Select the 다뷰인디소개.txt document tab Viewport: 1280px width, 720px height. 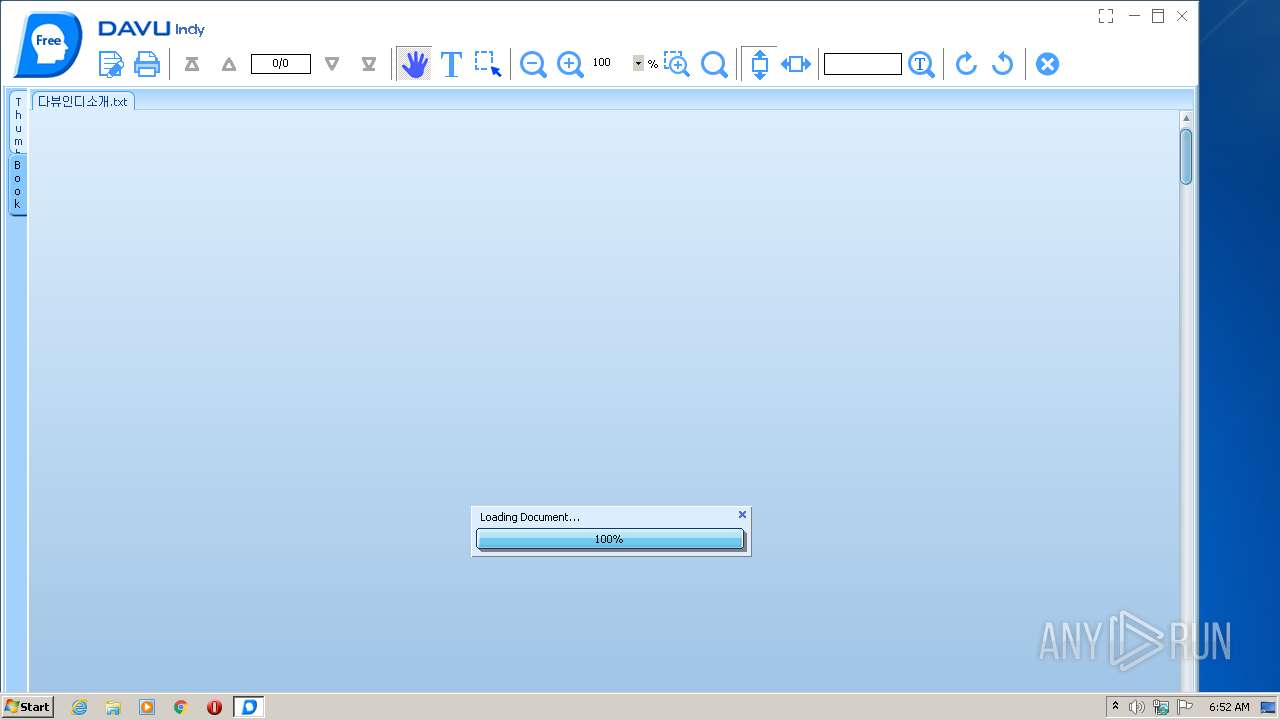(x=83, y=101)
